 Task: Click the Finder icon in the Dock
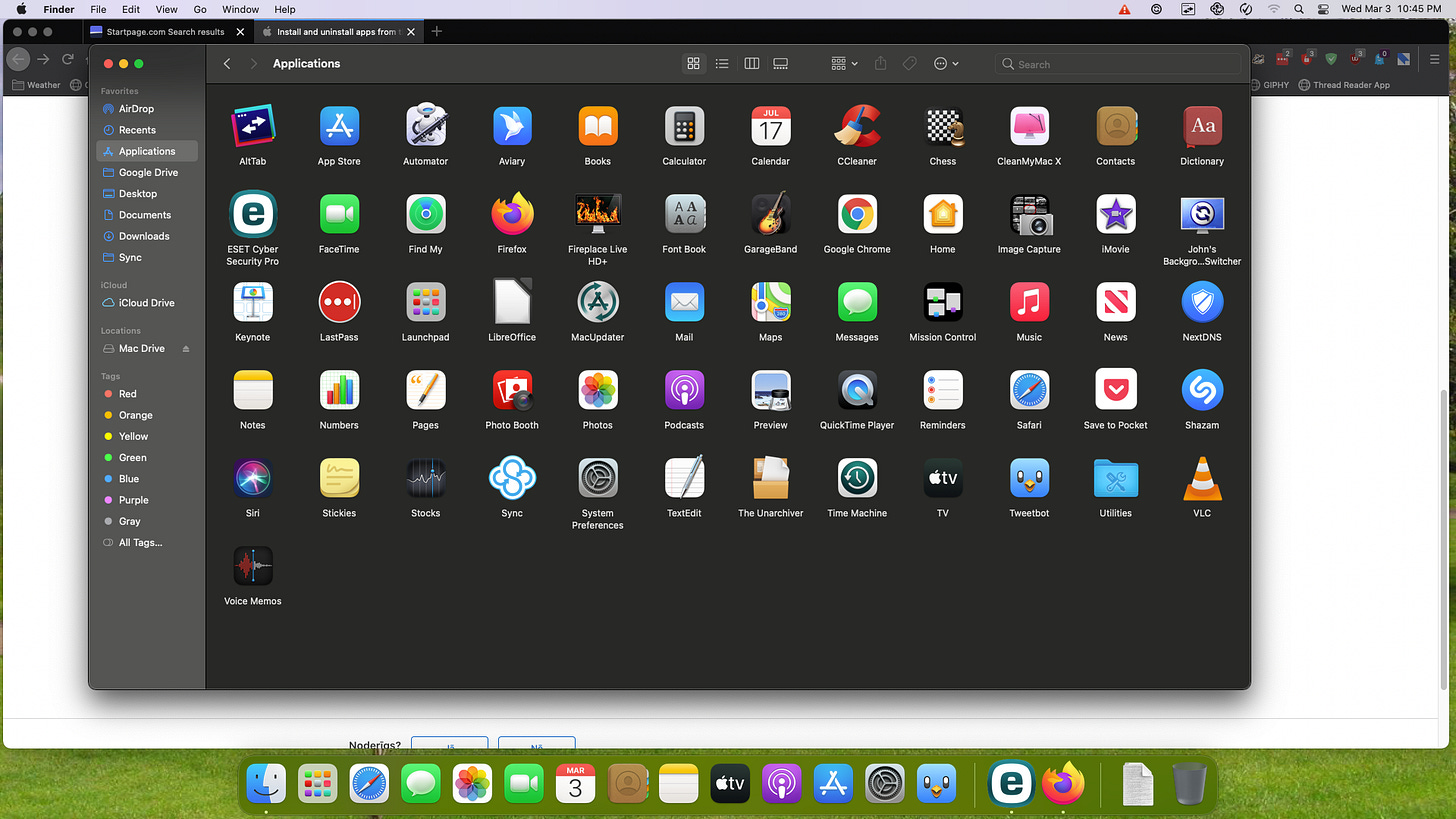pos(266,784)
